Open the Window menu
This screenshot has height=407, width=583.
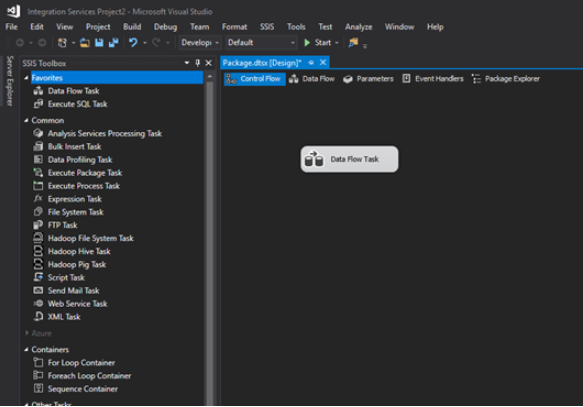click(399, 27)
